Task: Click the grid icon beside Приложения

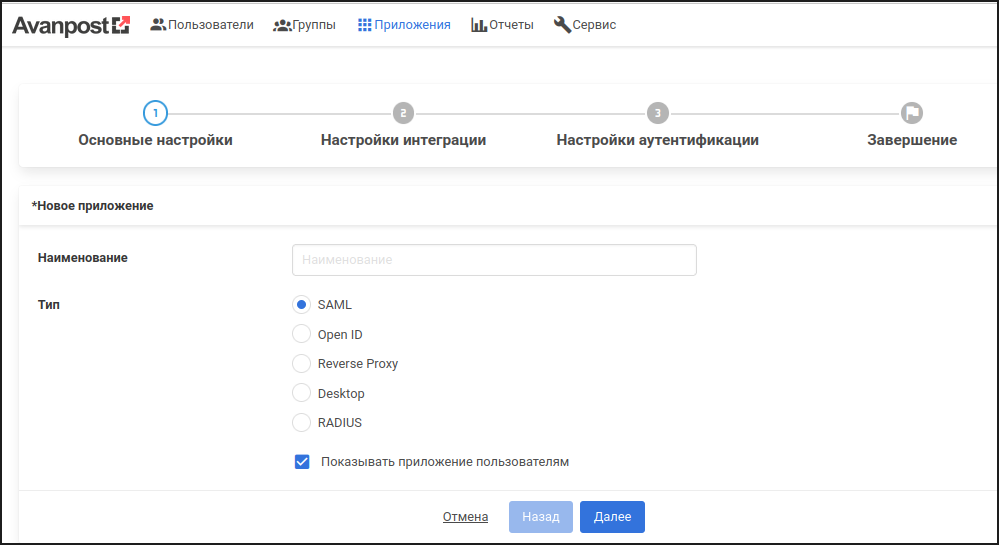Action: tap(364, 24)
